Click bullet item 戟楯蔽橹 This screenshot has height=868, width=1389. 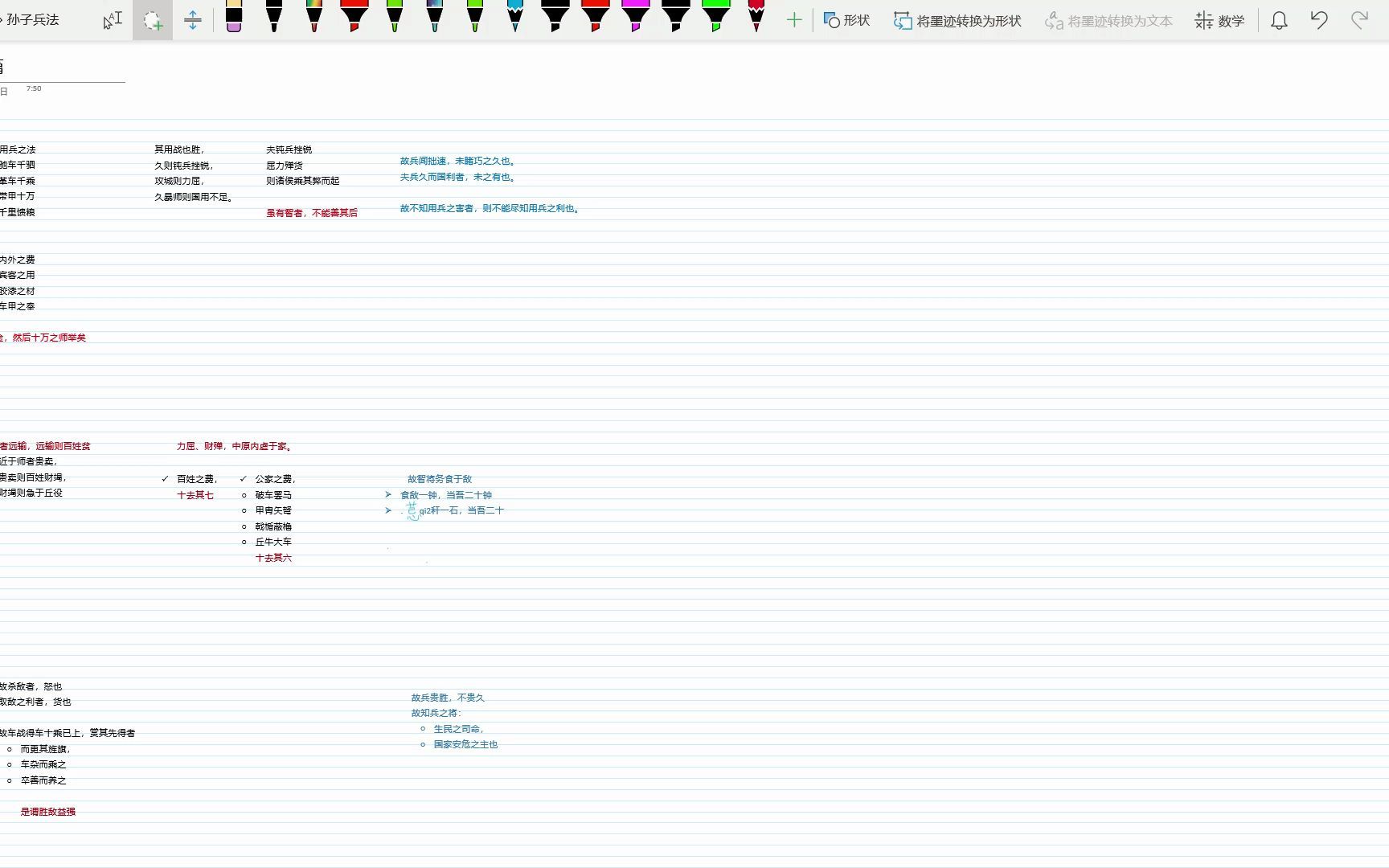coord(273,526)
